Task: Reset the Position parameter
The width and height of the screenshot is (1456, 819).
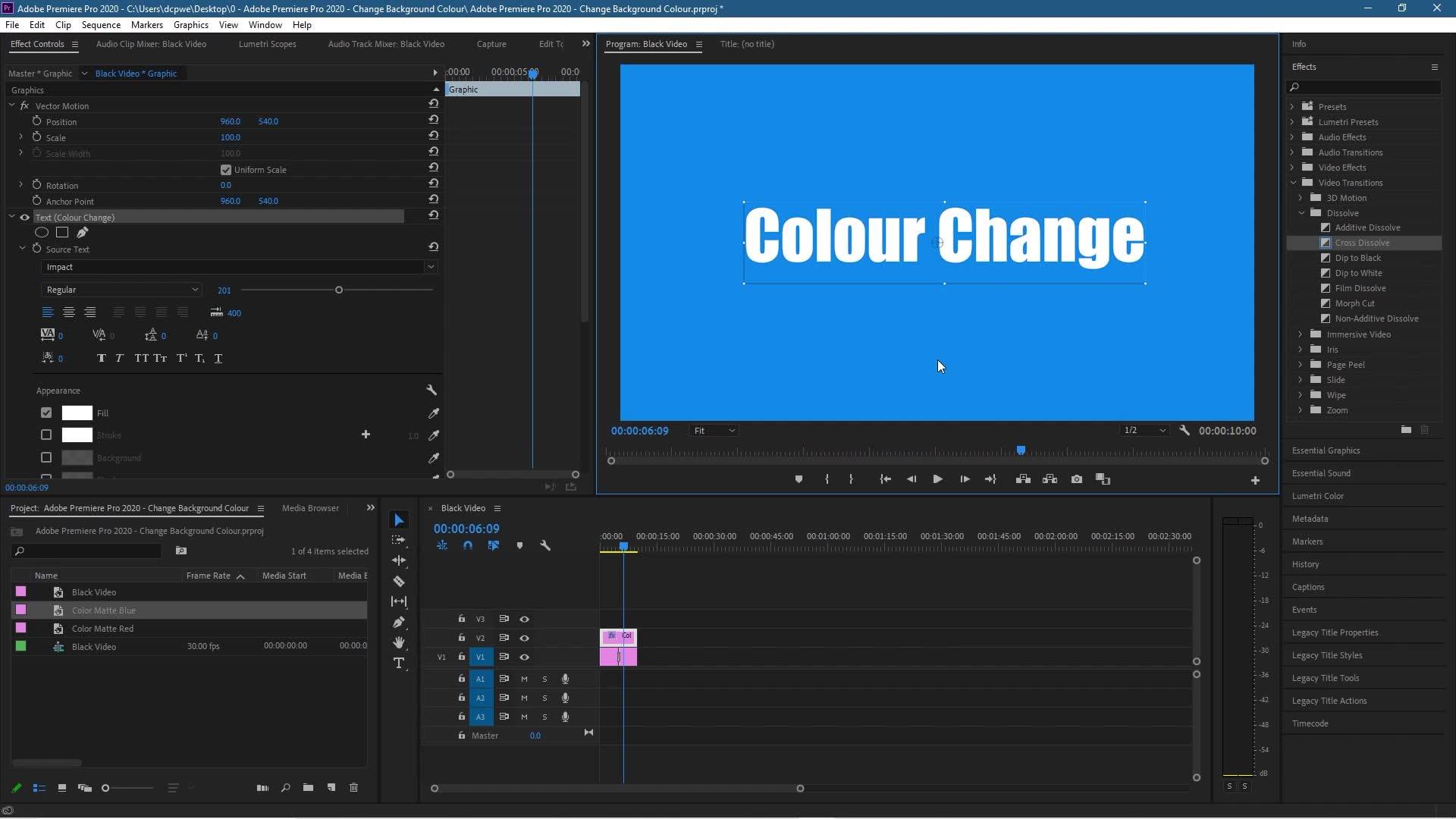Action: 434,119
